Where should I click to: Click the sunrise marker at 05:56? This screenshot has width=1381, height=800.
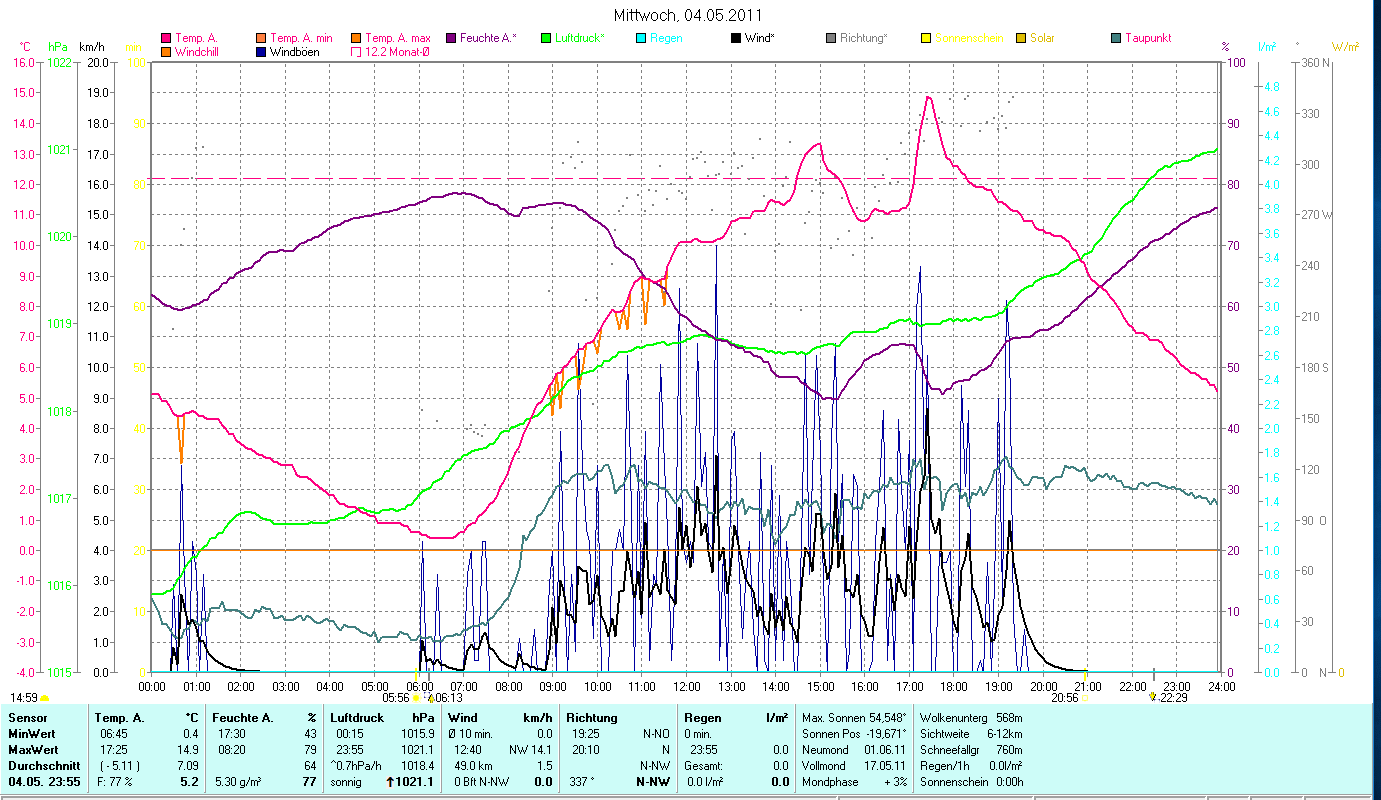pyautogui.click(x=416, y=697)
